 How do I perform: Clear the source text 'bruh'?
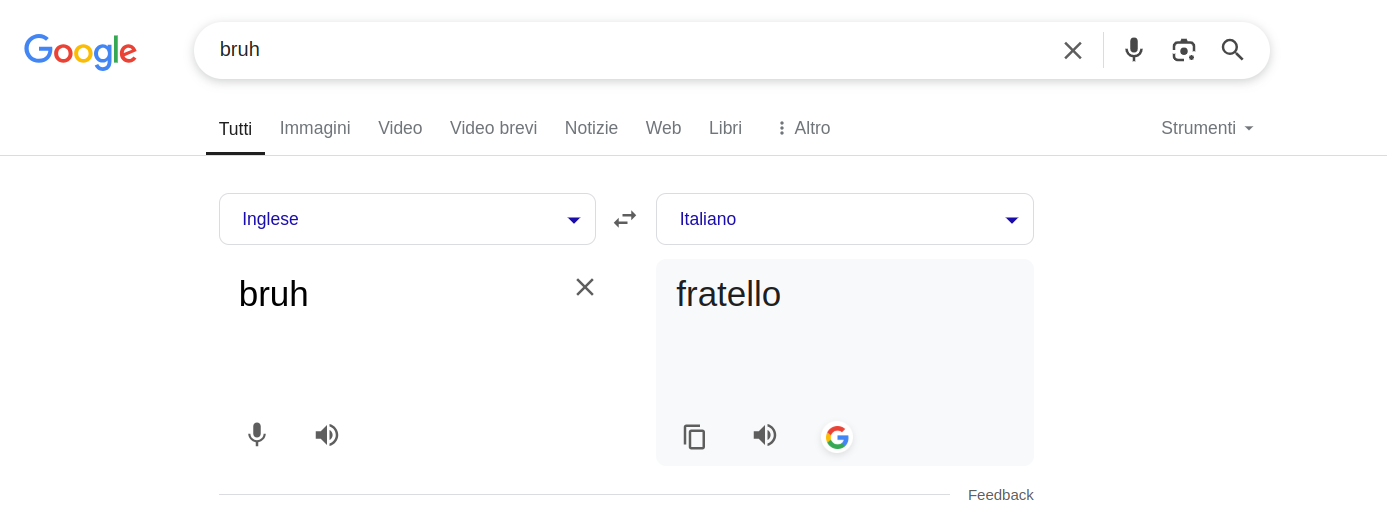pos(585,287)
